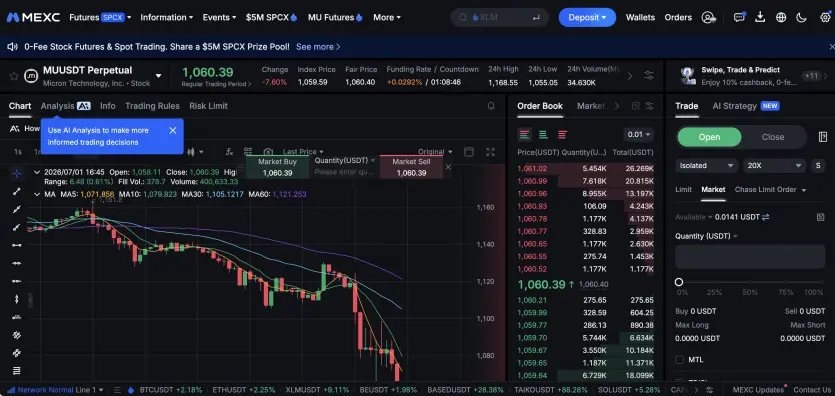Open order book settings sliders icon
This screenshot has width=835, height=396.
pyautogui.click(x=650, y=106)
